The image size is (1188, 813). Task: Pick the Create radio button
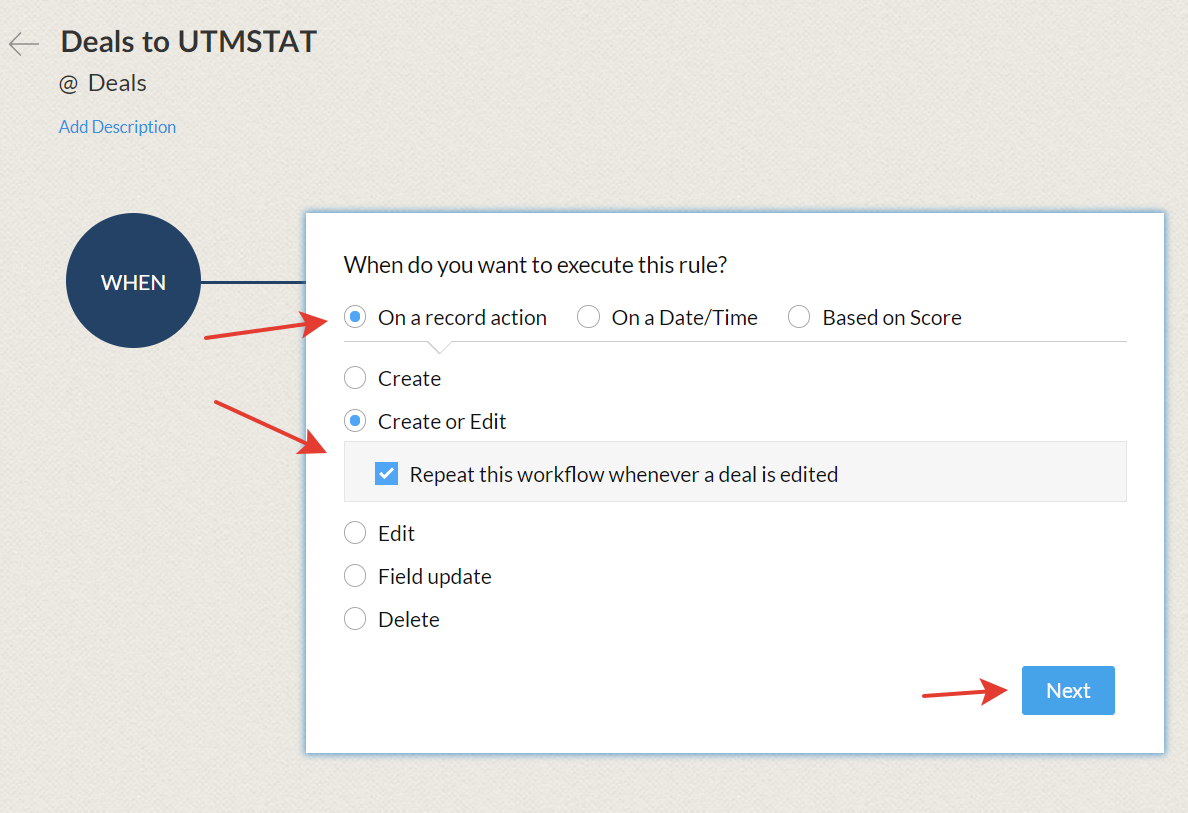(x=355, y=379)
